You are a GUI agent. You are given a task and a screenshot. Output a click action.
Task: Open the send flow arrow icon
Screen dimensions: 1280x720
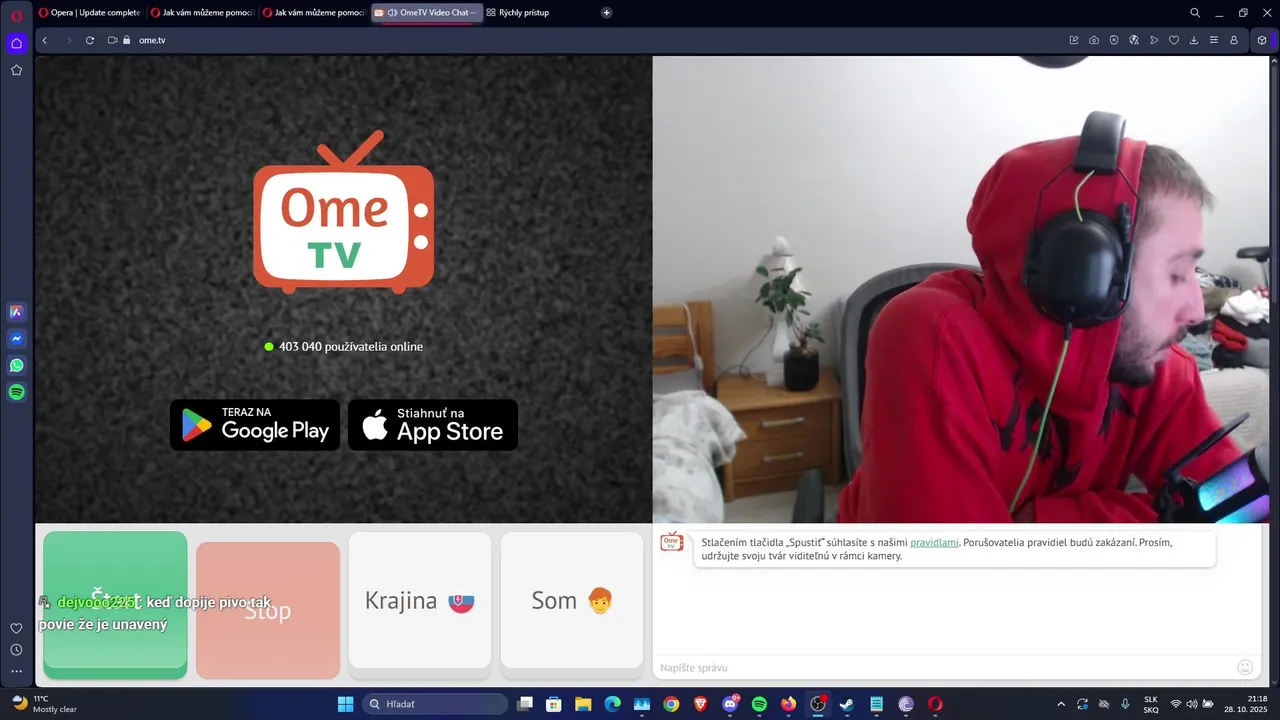coord(1154,40)
